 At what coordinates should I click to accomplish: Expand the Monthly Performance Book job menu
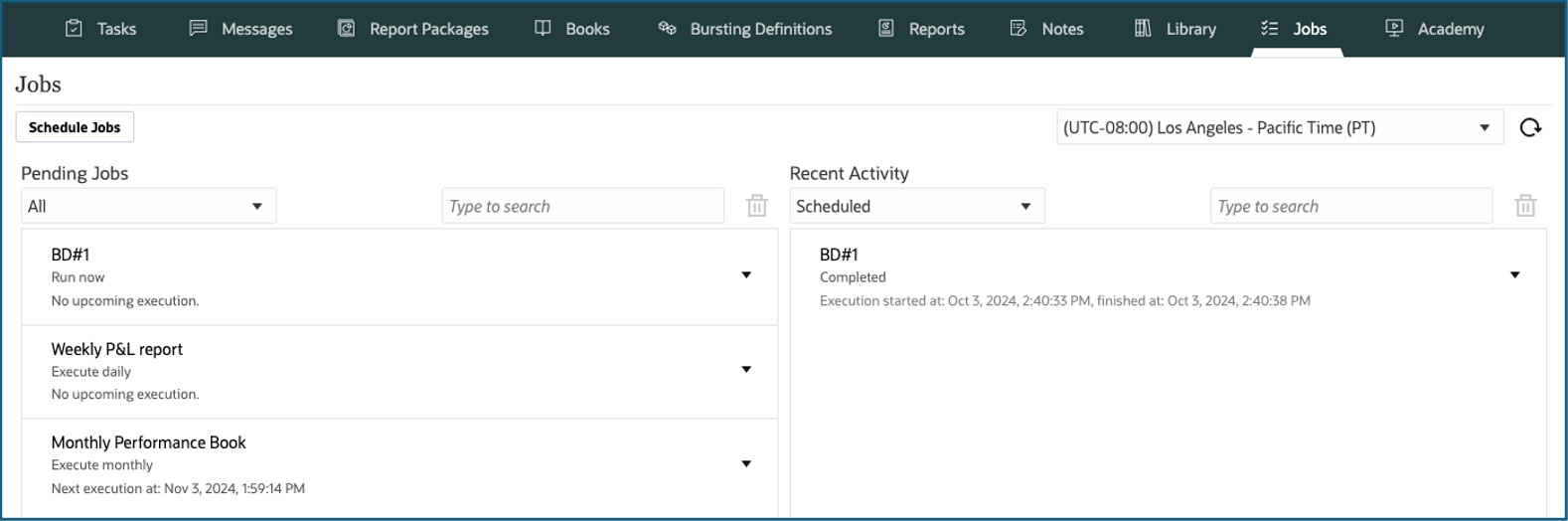coord(746,464)
